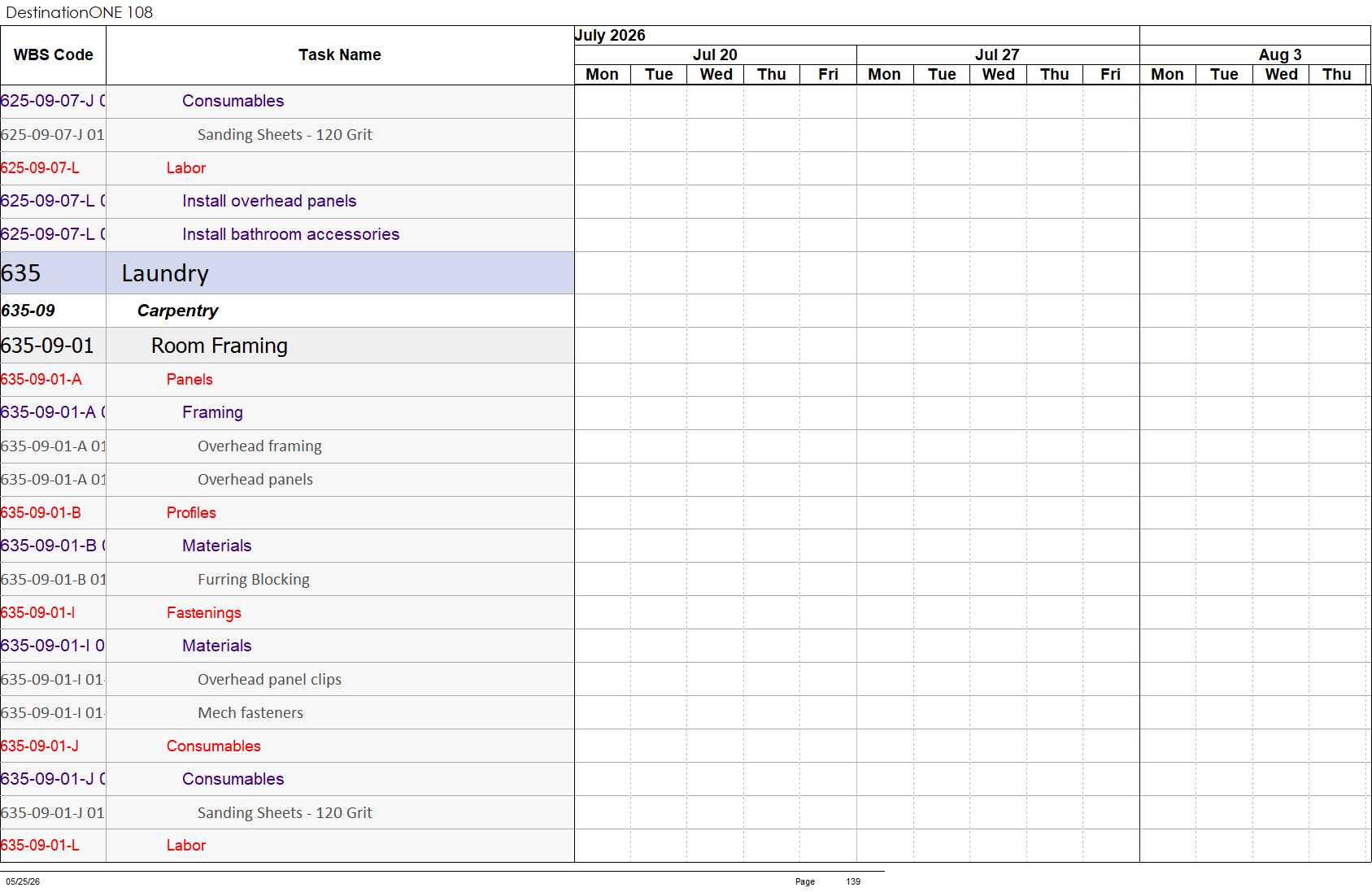Select the Laundry summary row

coord(287,273)
